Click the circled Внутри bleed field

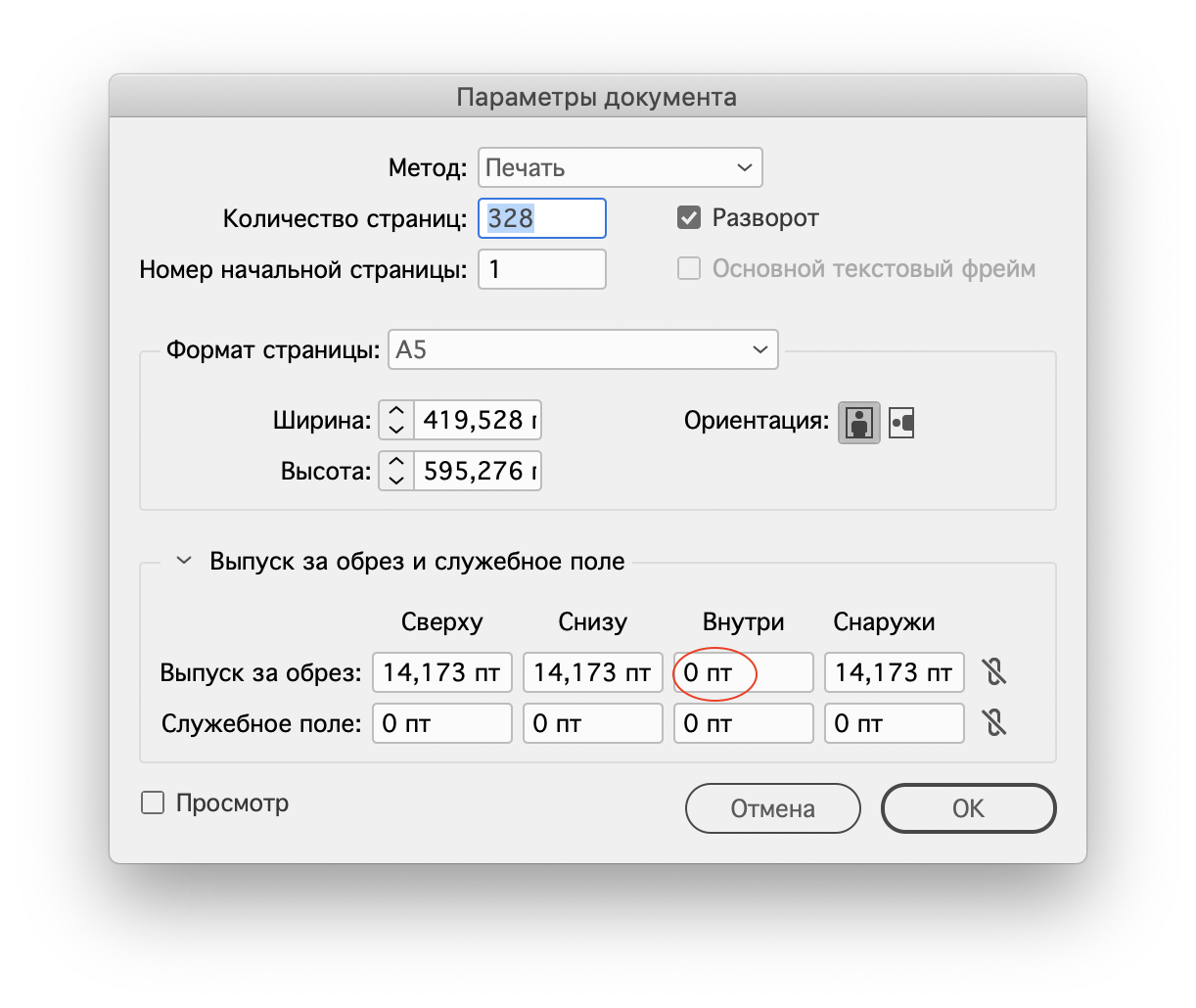[x=743, y=672]
